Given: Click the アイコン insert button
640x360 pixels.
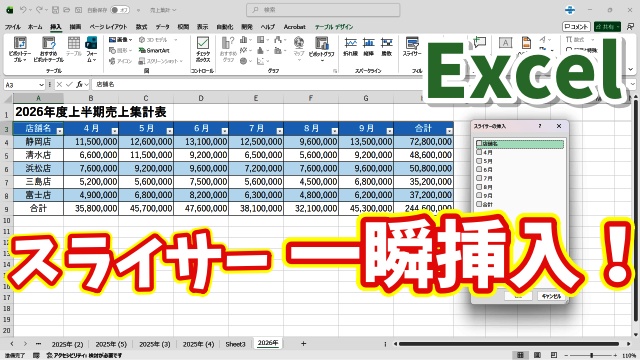Looking at the screenshot, I should tap(121, 61).
